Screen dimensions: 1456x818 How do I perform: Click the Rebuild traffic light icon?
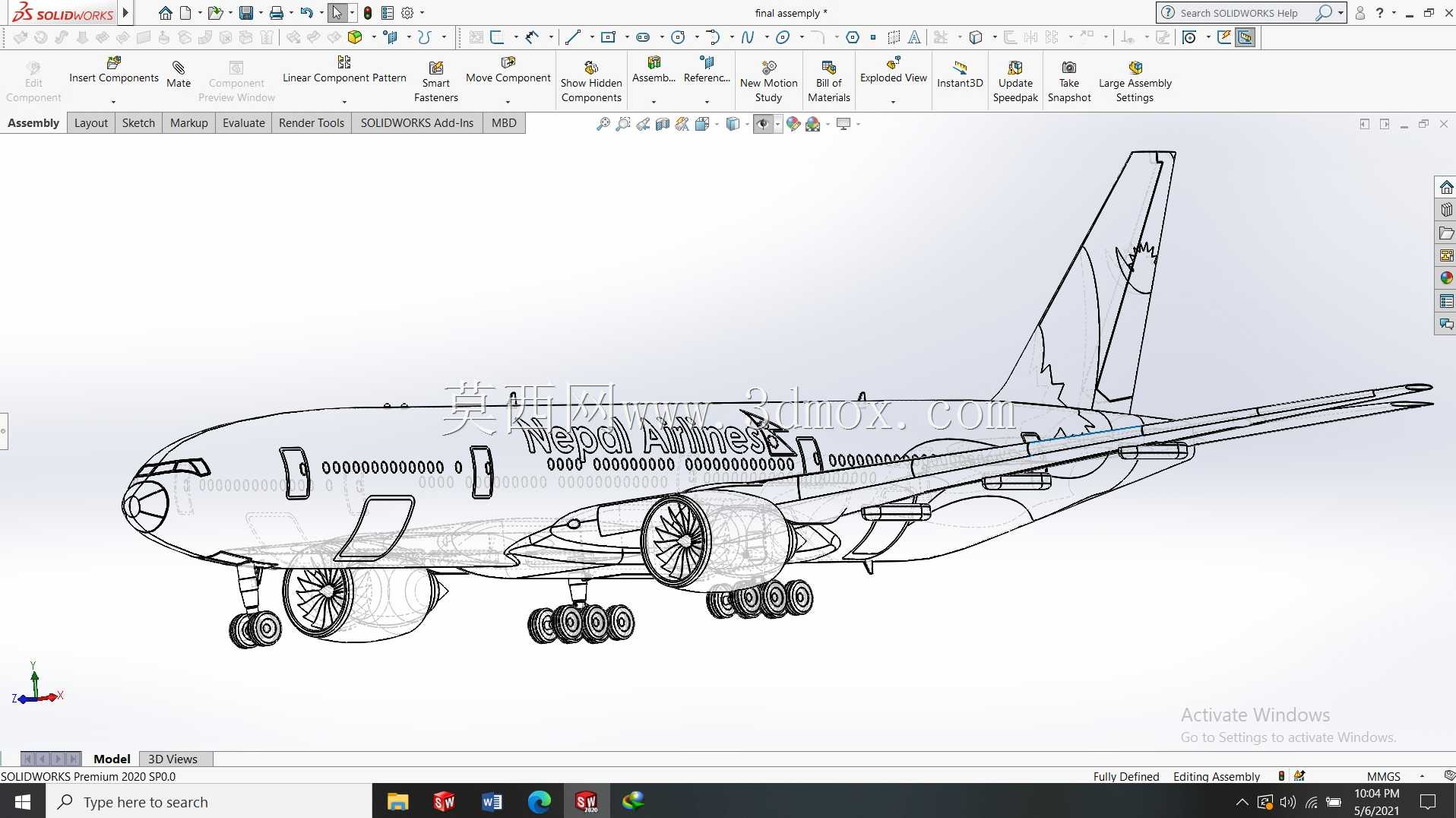(368, 13)
